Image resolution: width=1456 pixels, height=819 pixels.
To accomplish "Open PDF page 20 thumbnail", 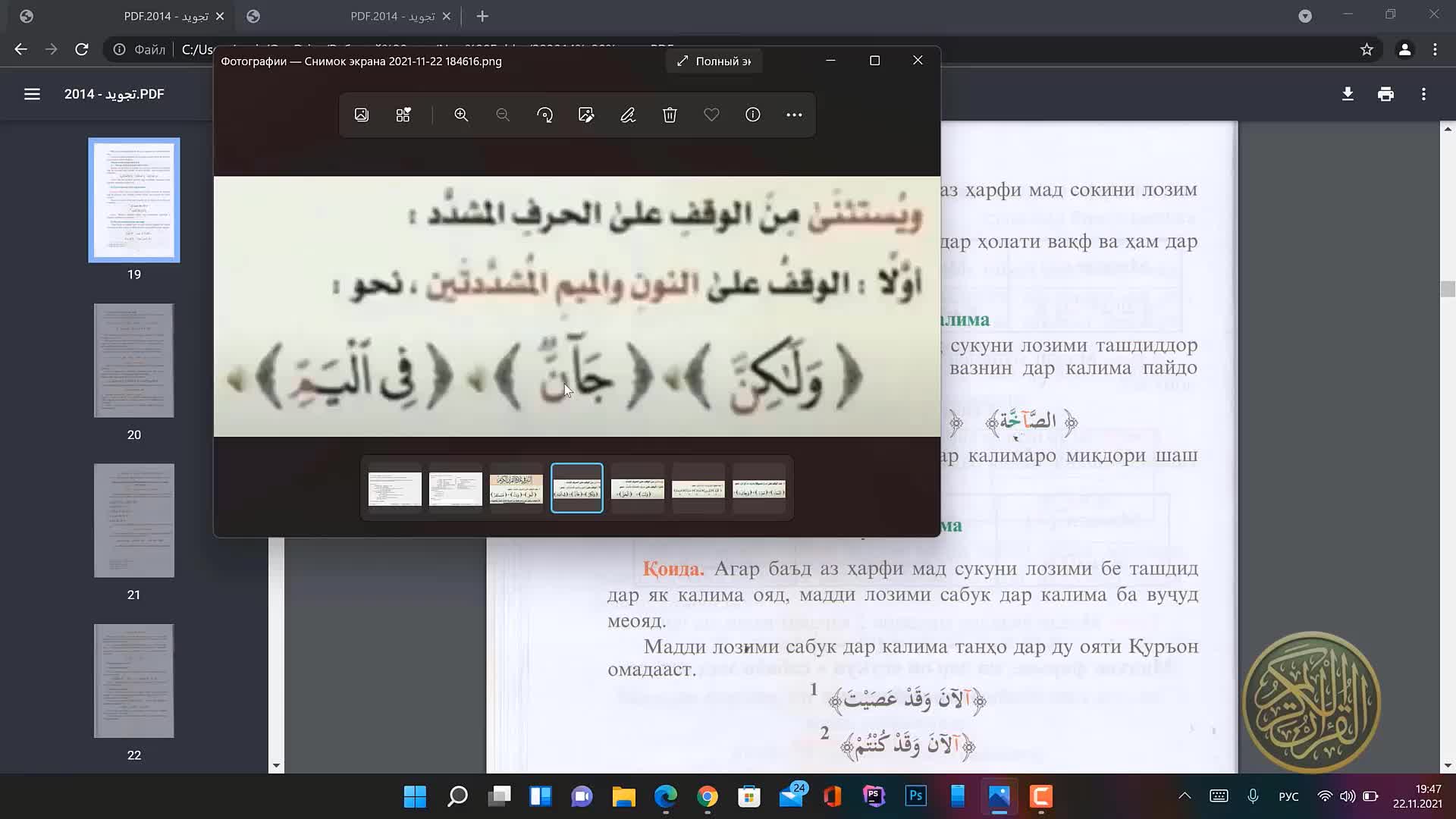I will 134,360.
